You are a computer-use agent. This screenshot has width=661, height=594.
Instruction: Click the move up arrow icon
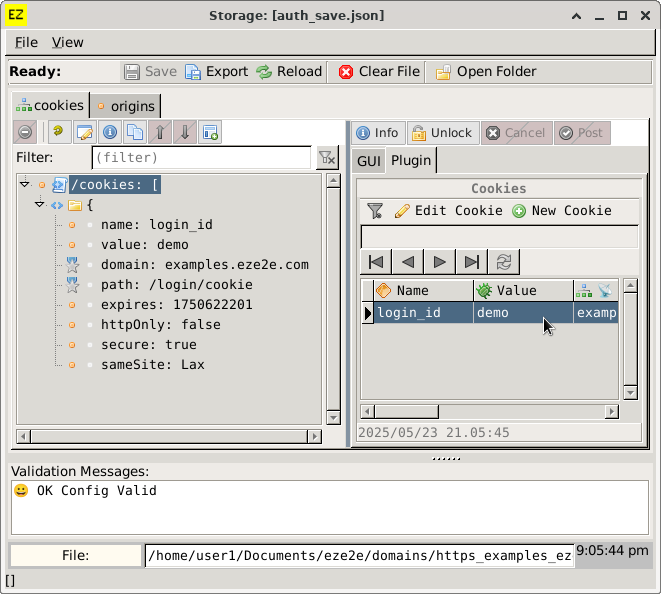[x=160, y=132]
